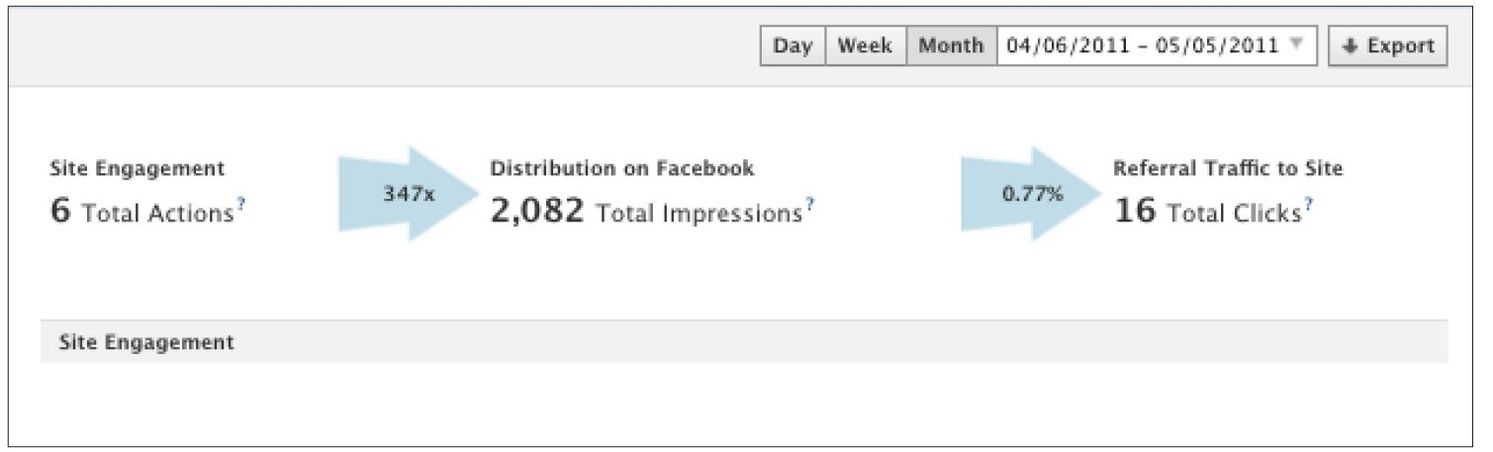This screenshot has width=1493, height=452.
Task: Select the Distribution on Facebook heading
Action: [622, 169]
